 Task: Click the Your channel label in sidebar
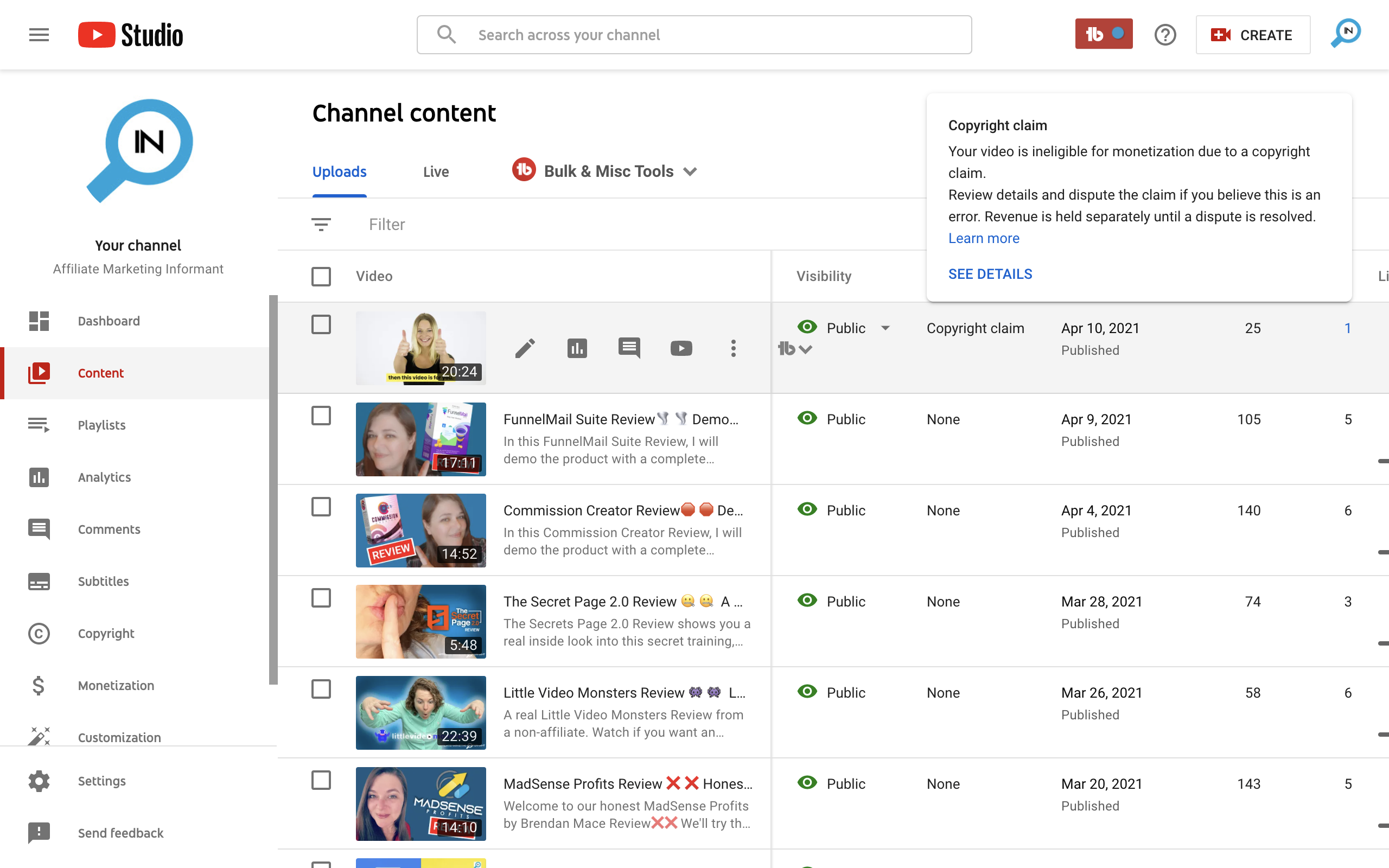coord(138,245)
